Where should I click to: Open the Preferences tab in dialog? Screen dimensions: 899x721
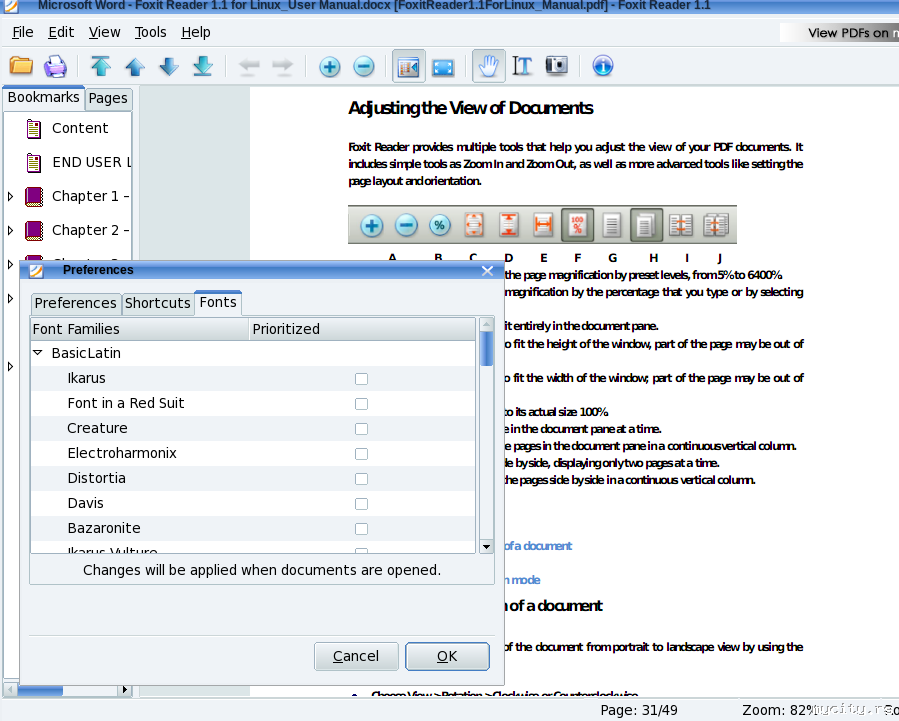click(x=76, y=303)
